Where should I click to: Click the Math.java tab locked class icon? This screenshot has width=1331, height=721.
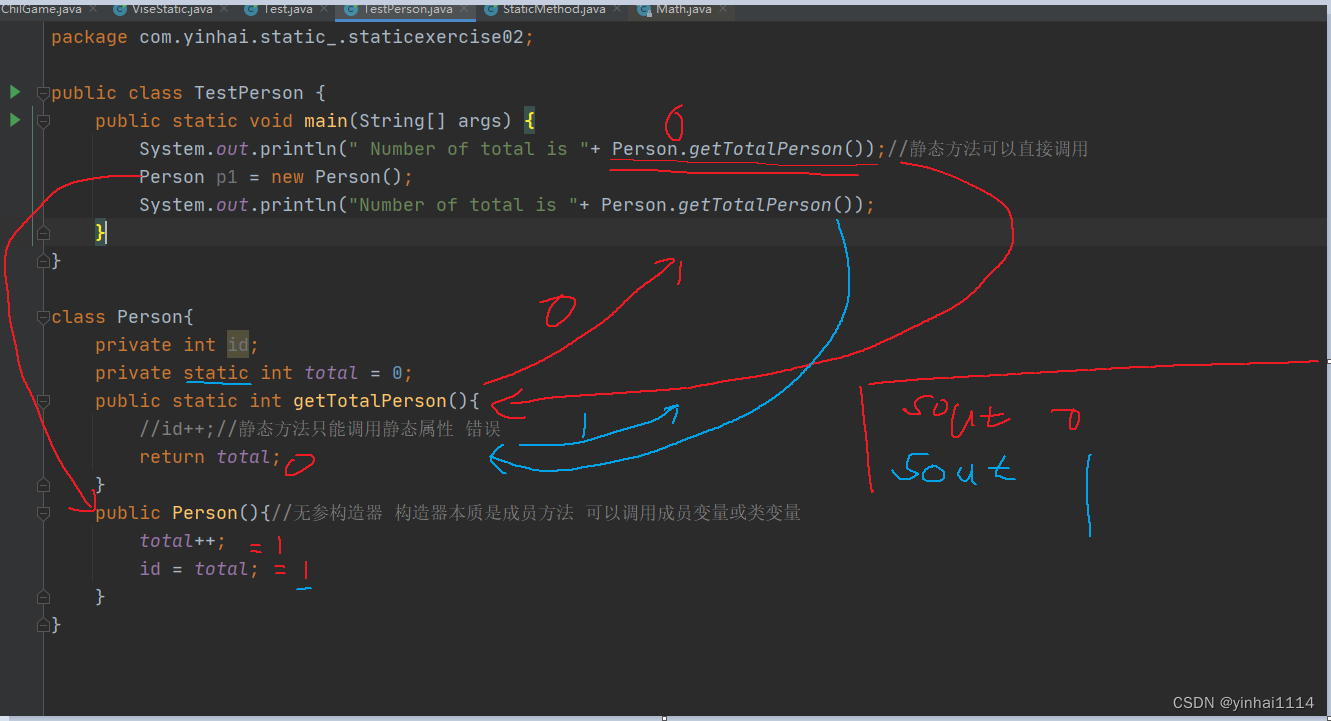pos(646,9)
